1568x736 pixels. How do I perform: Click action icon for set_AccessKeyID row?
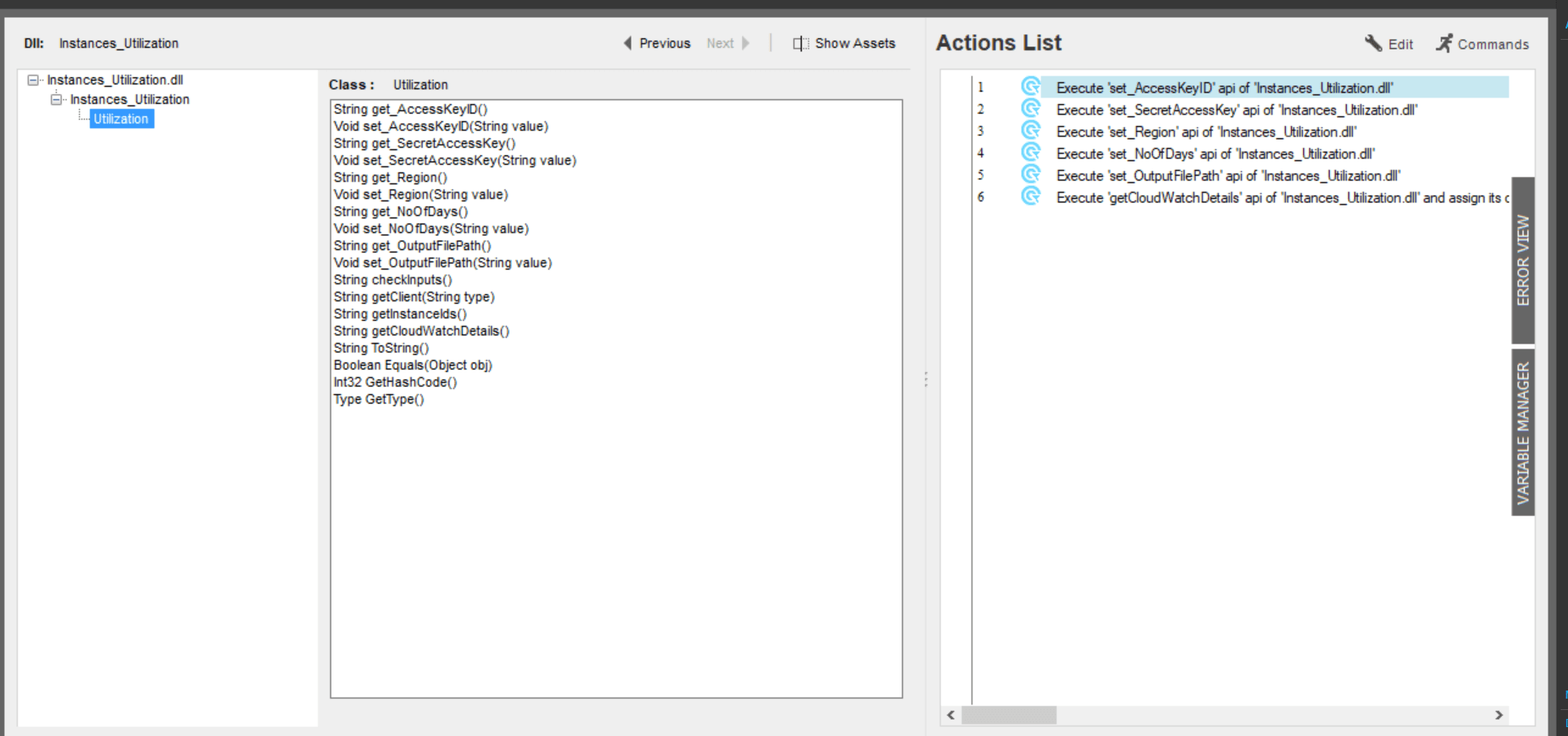(x=1031, y=87)
